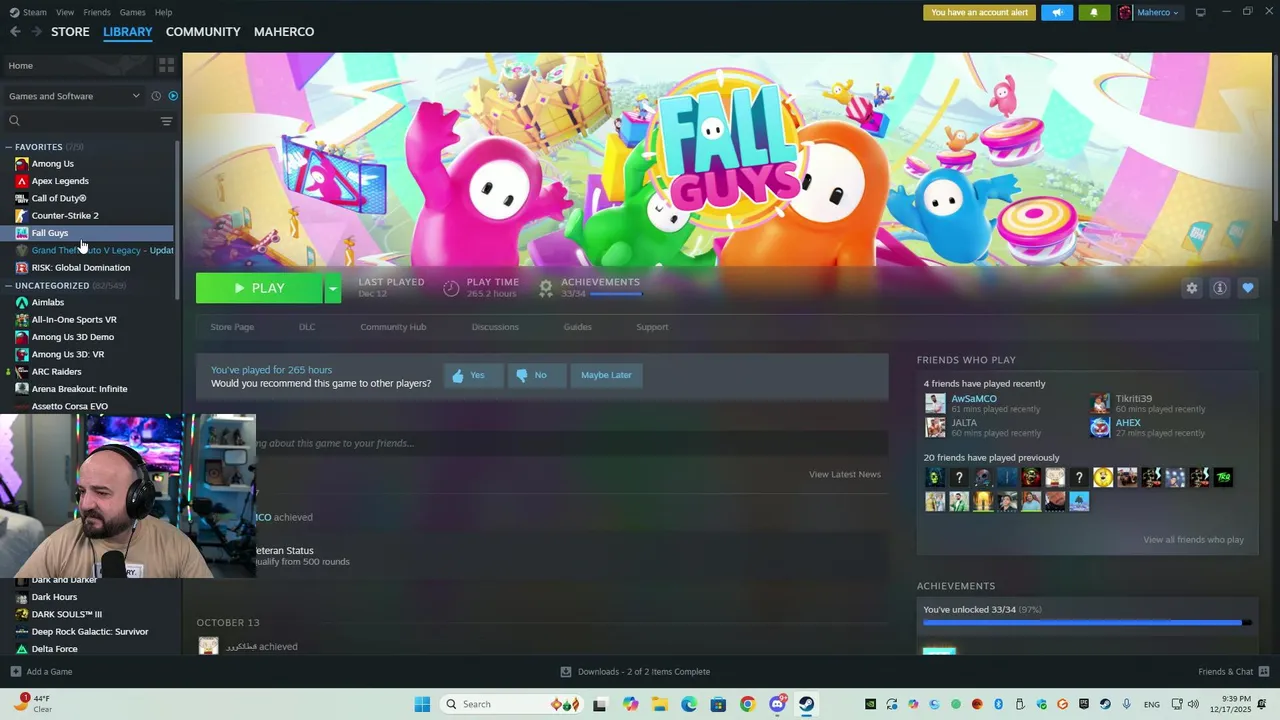This screenshot has width=1280, height=720.
Task: Switch to the Community tab
Action: 203,32
